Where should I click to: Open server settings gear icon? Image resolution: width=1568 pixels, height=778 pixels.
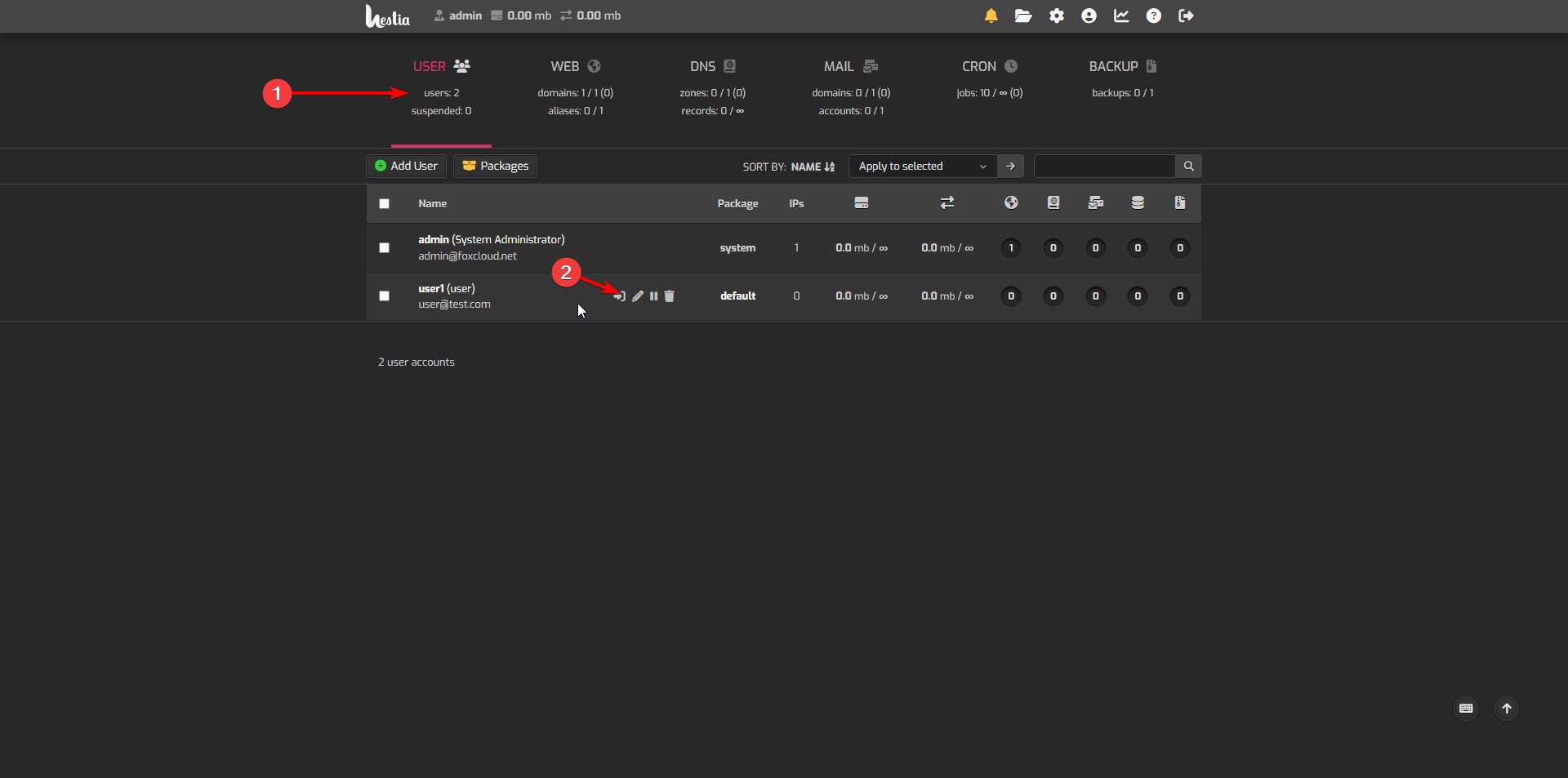pos(1057,16)
